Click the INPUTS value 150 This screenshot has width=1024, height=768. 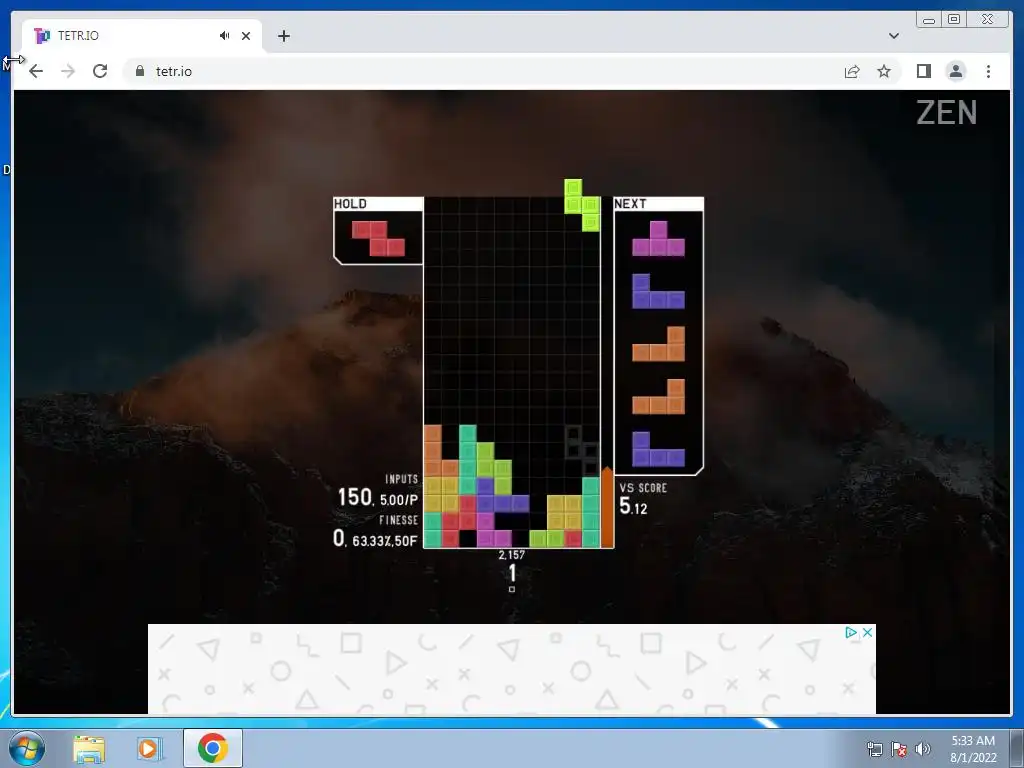355,498
